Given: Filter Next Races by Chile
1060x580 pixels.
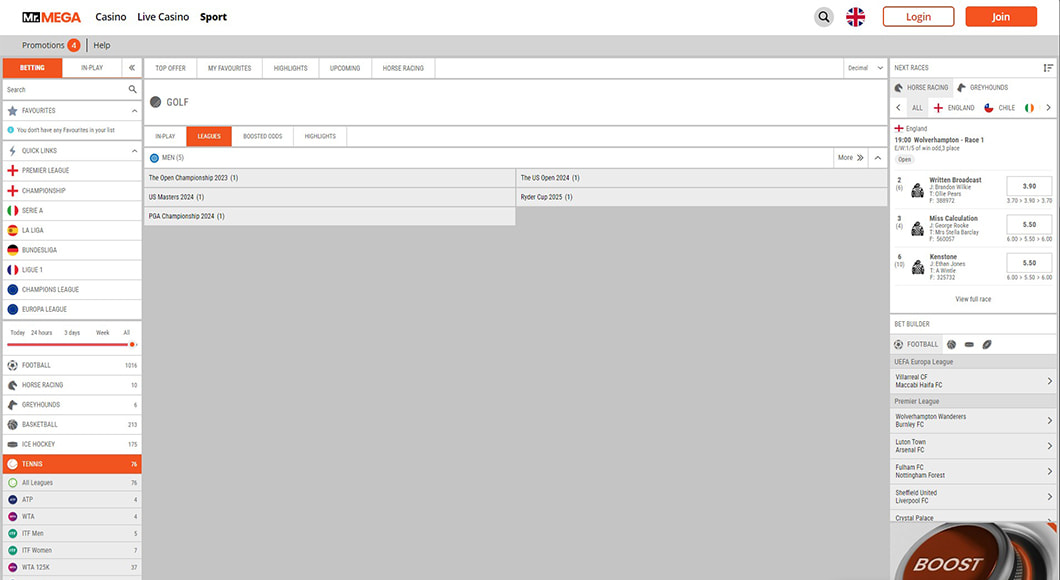Looking at the screenshot, I should pos(999,107).
